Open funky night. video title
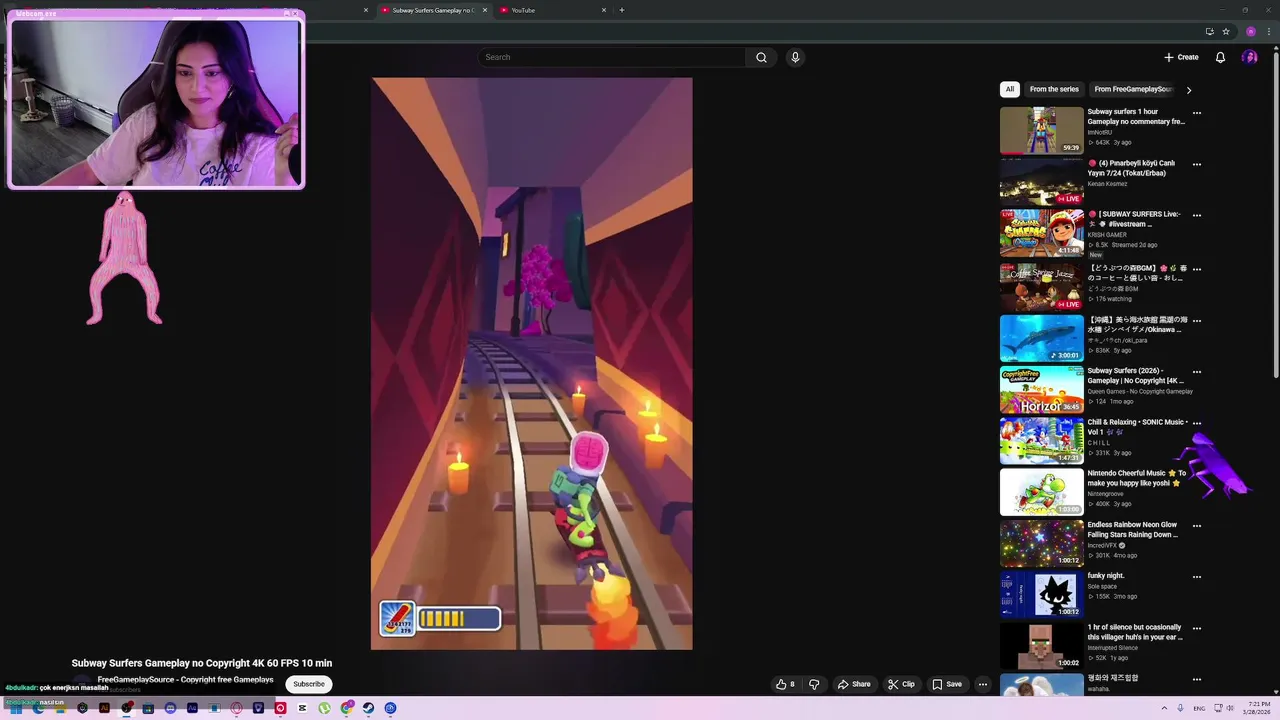The image size is (1280, 720). pos(1106,576)
